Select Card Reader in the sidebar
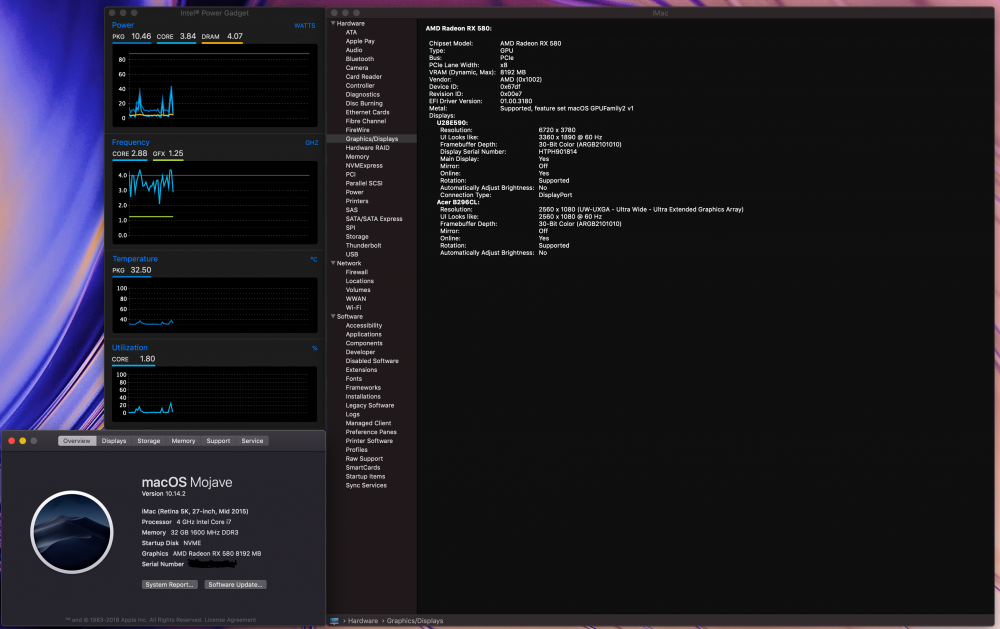Image resolution: width=1000 pixels, height=629 pixels. [x=364, y=77]
